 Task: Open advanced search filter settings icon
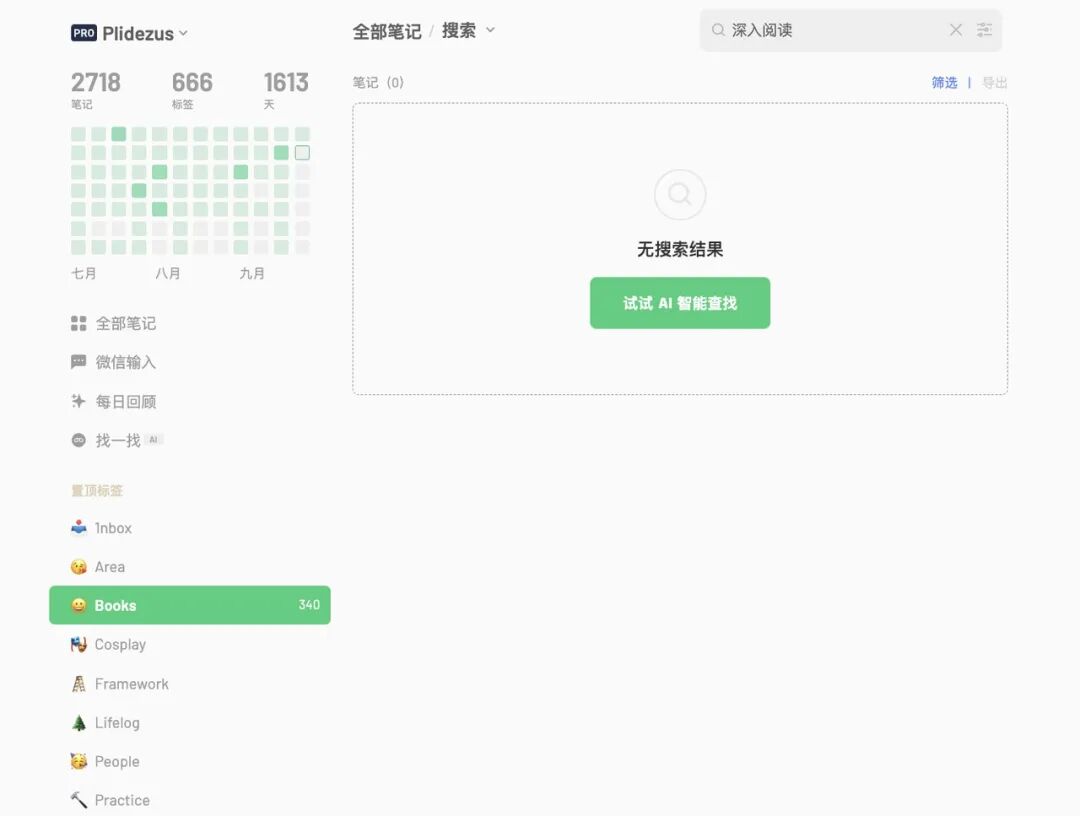pyautogui.click(x=984, y=30)
